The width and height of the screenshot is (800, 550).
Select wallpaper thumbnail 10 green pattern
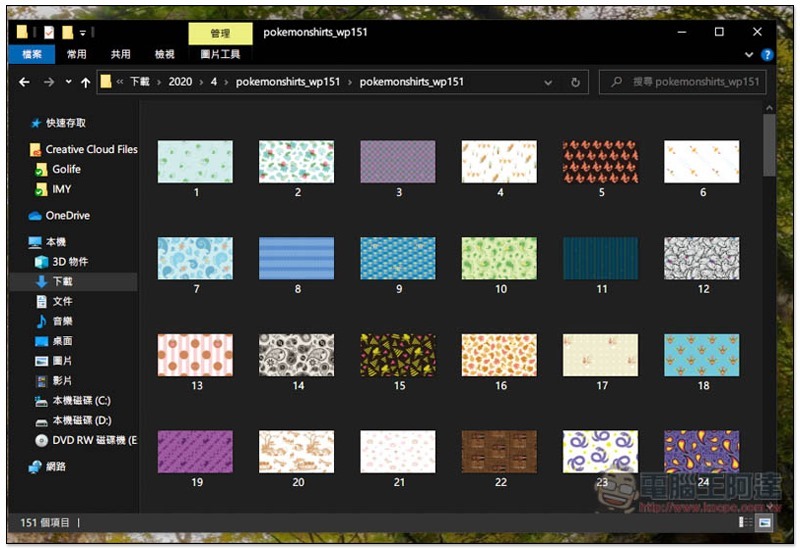[499, 258]
